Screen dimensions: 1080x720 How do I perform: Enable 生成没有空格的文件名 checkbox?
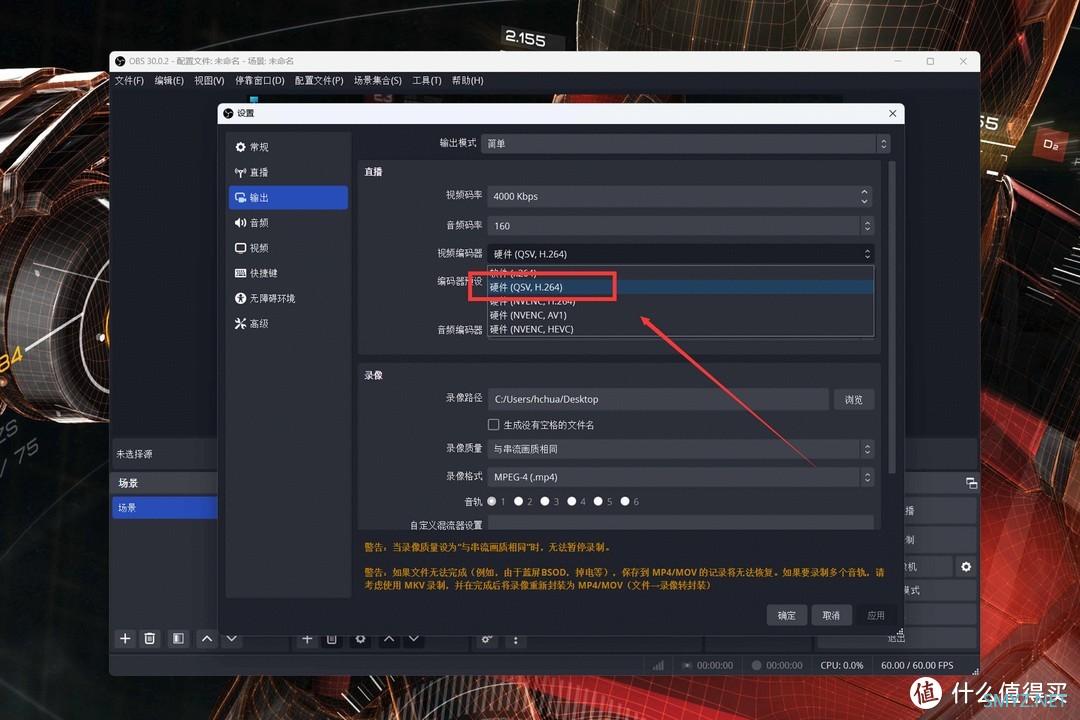[x=493, y=424]
